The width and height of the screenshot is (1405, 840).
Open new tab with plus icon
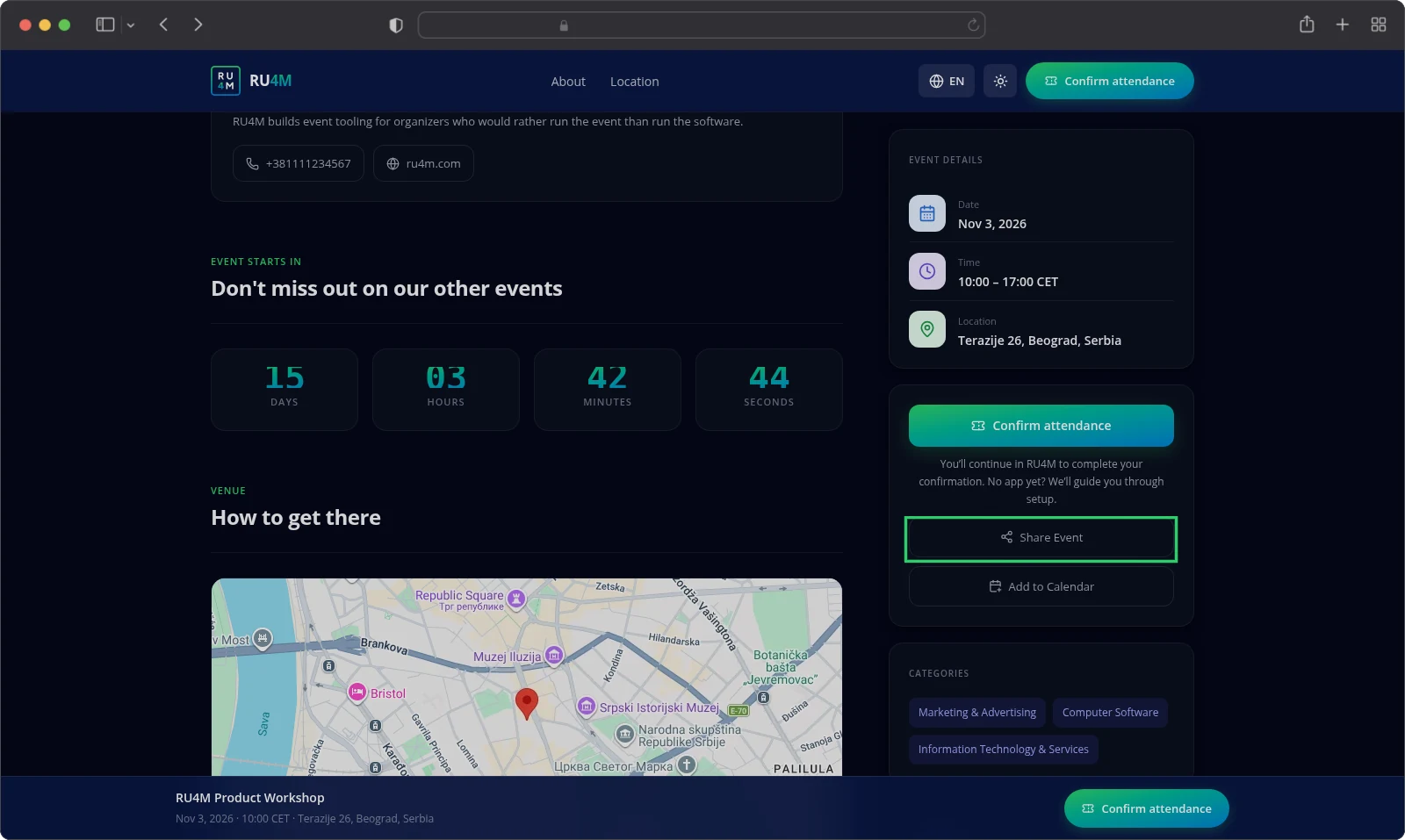pos(1343,25)
